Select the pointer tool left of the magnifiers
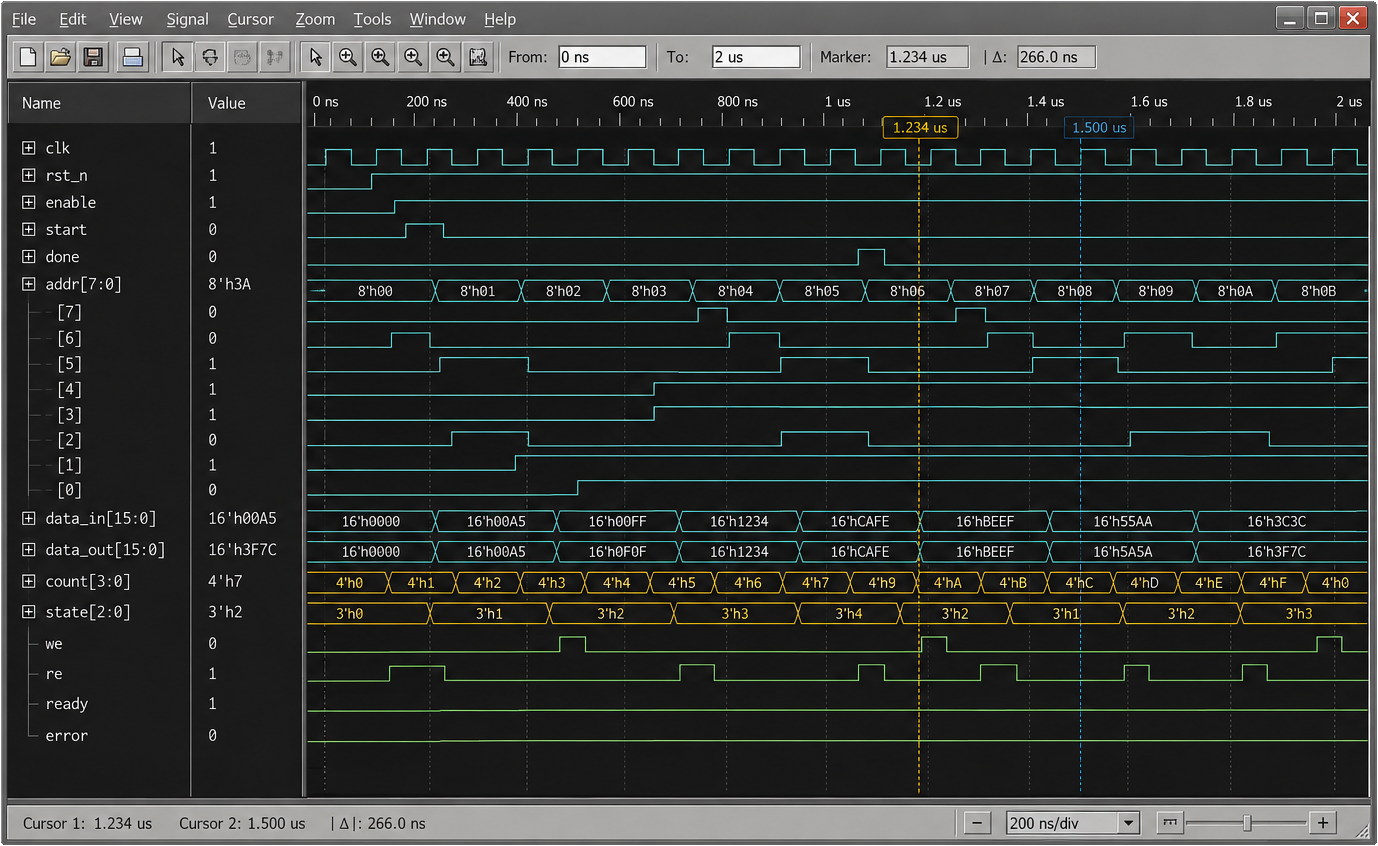The height and width of the screenshot is (846, 1378). click(x=315, y=57)
